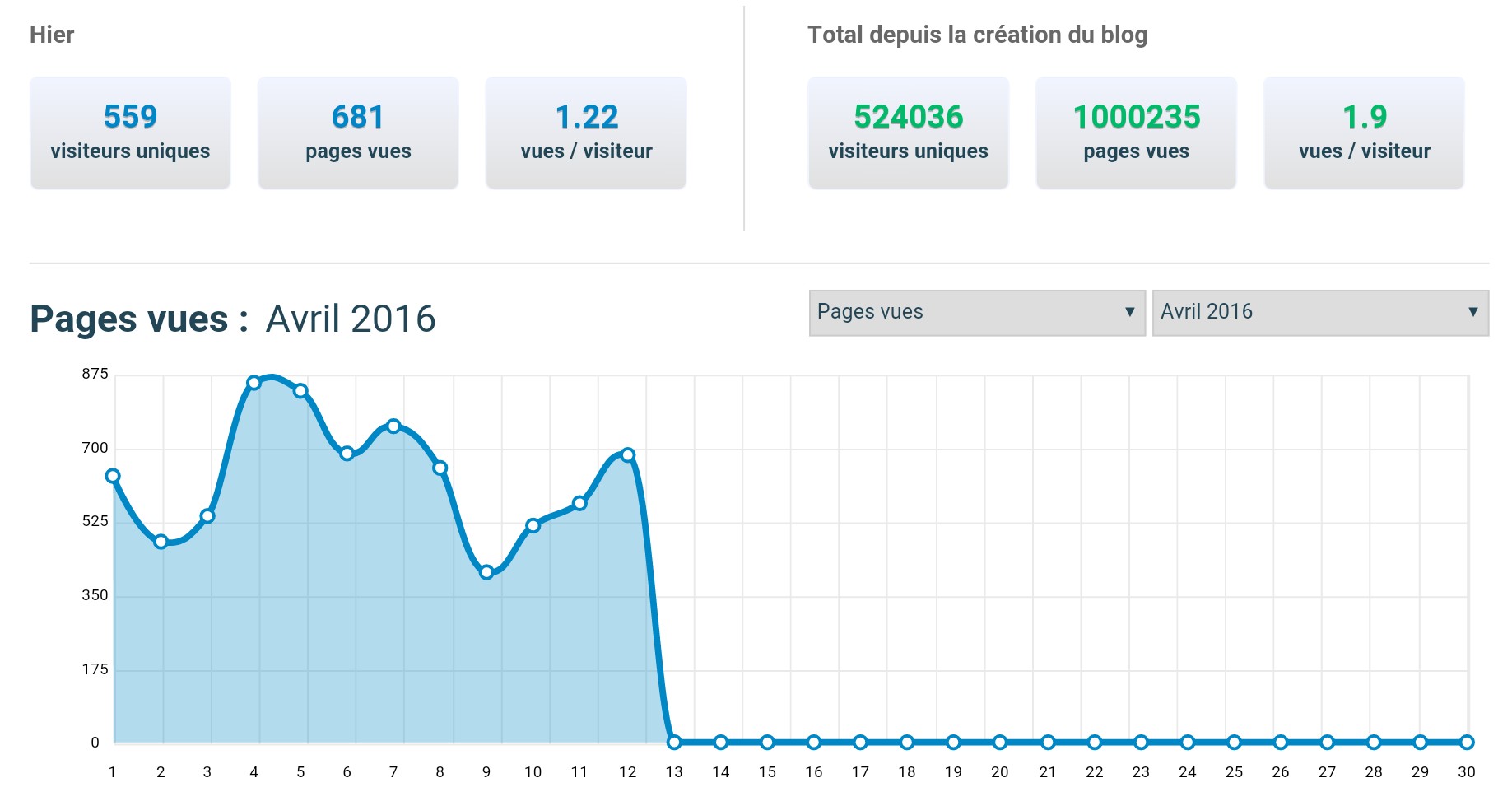Image resolution: width=1512 pixels, height=806 pixels.
Task: Click the 'Total depuis la création du blog' heading
Action: (x=977, y=35)
